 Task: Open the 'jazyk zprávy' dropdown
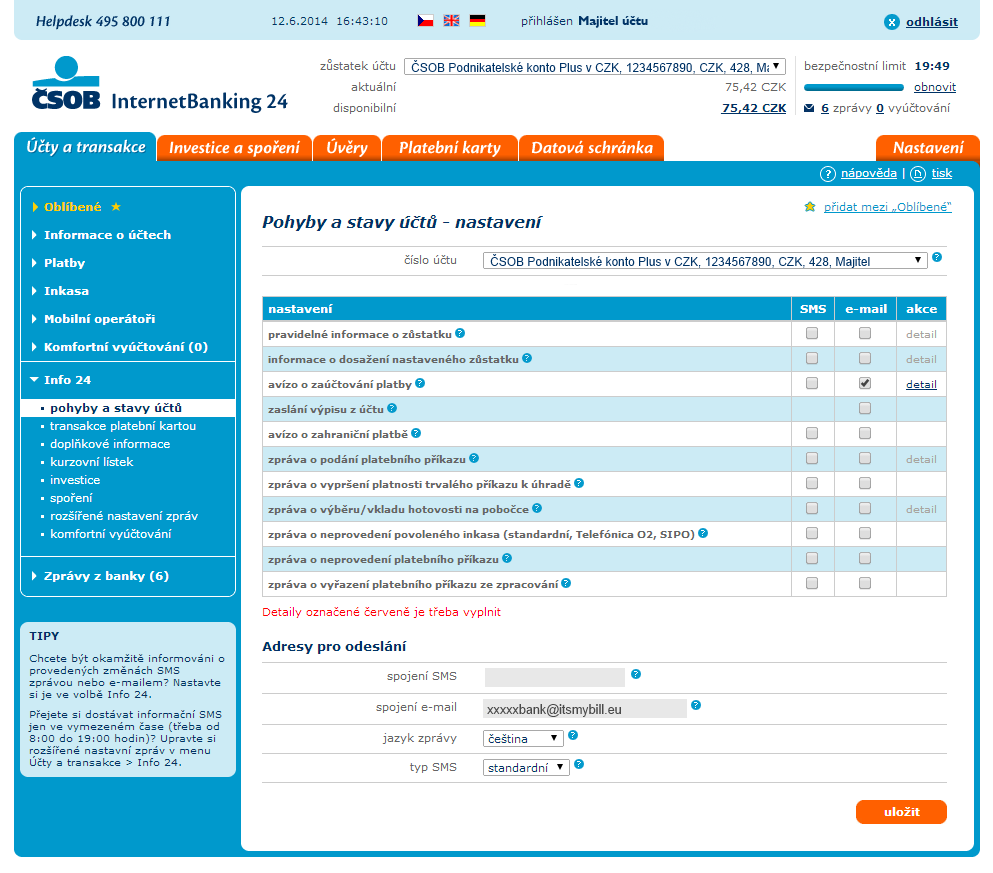523,739
